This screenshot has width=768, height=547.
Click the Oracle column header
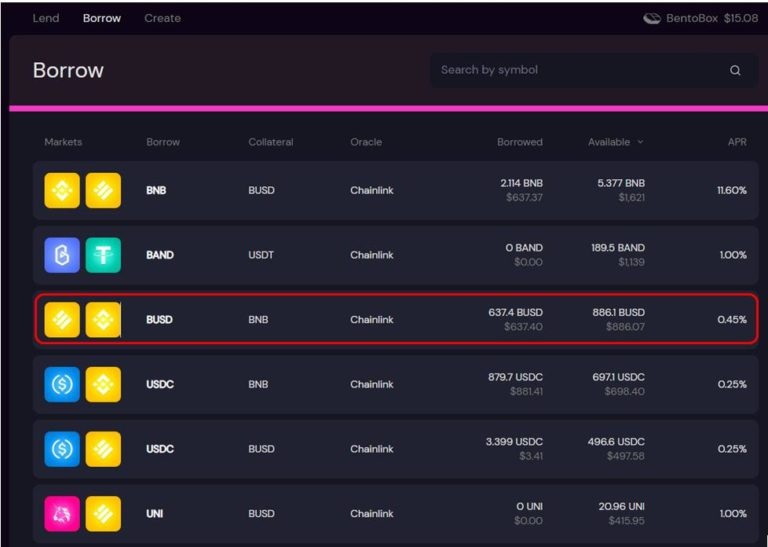click(366, 142)
